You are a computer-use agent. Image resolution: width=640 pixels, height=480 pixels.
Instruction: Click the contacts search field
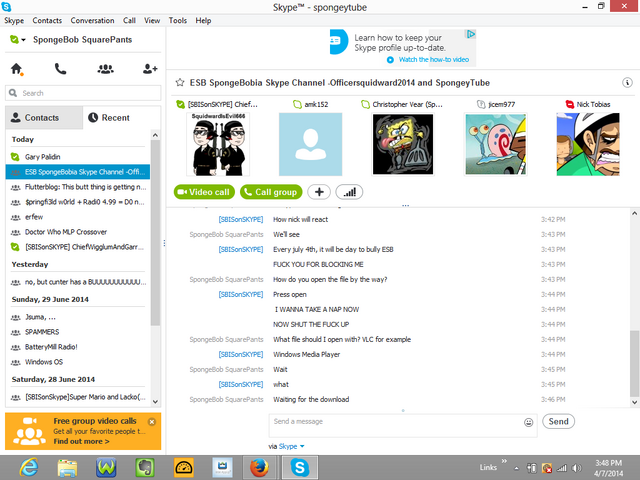pyautogui.click(x=83, y=93)
